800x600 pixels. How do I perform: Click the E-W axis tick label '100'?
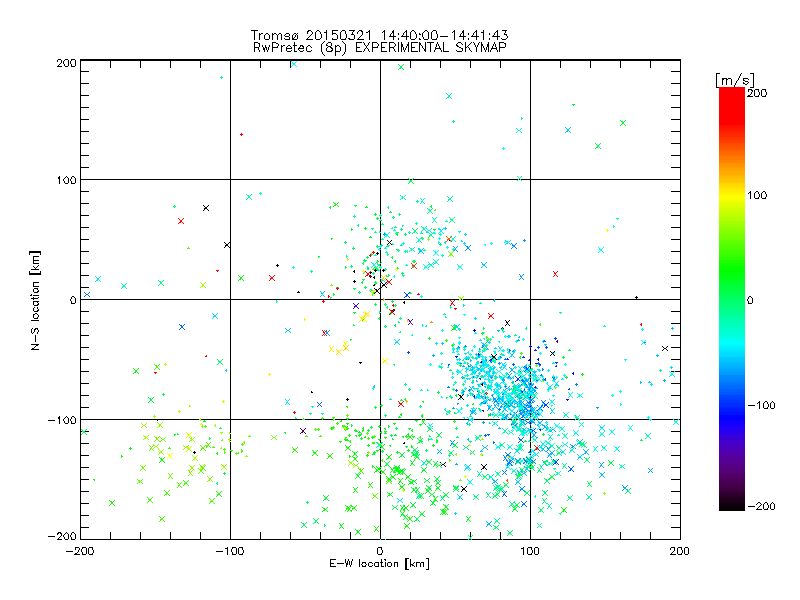pos(530,551)
